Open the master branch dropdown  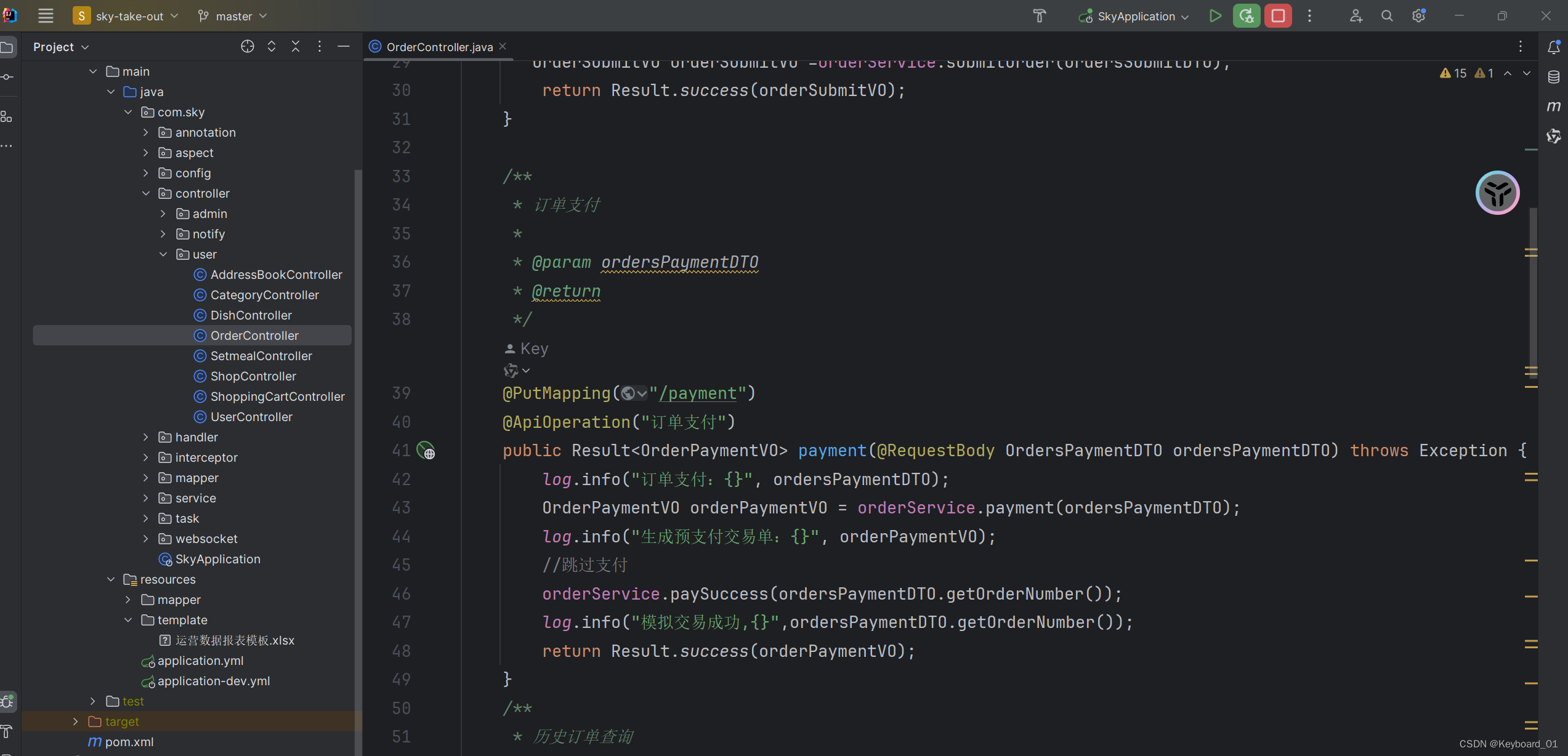point(233,16)
